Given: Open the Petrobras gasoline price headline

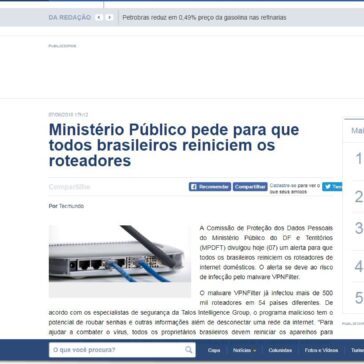Looking at the screenshot, I should tap(204, 18).
